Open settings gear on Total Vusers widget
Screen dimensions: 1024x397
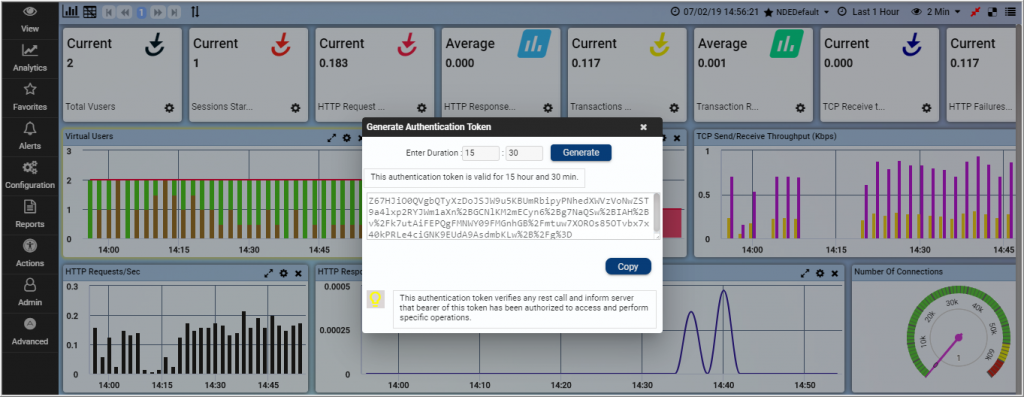[x=169, y=108]
